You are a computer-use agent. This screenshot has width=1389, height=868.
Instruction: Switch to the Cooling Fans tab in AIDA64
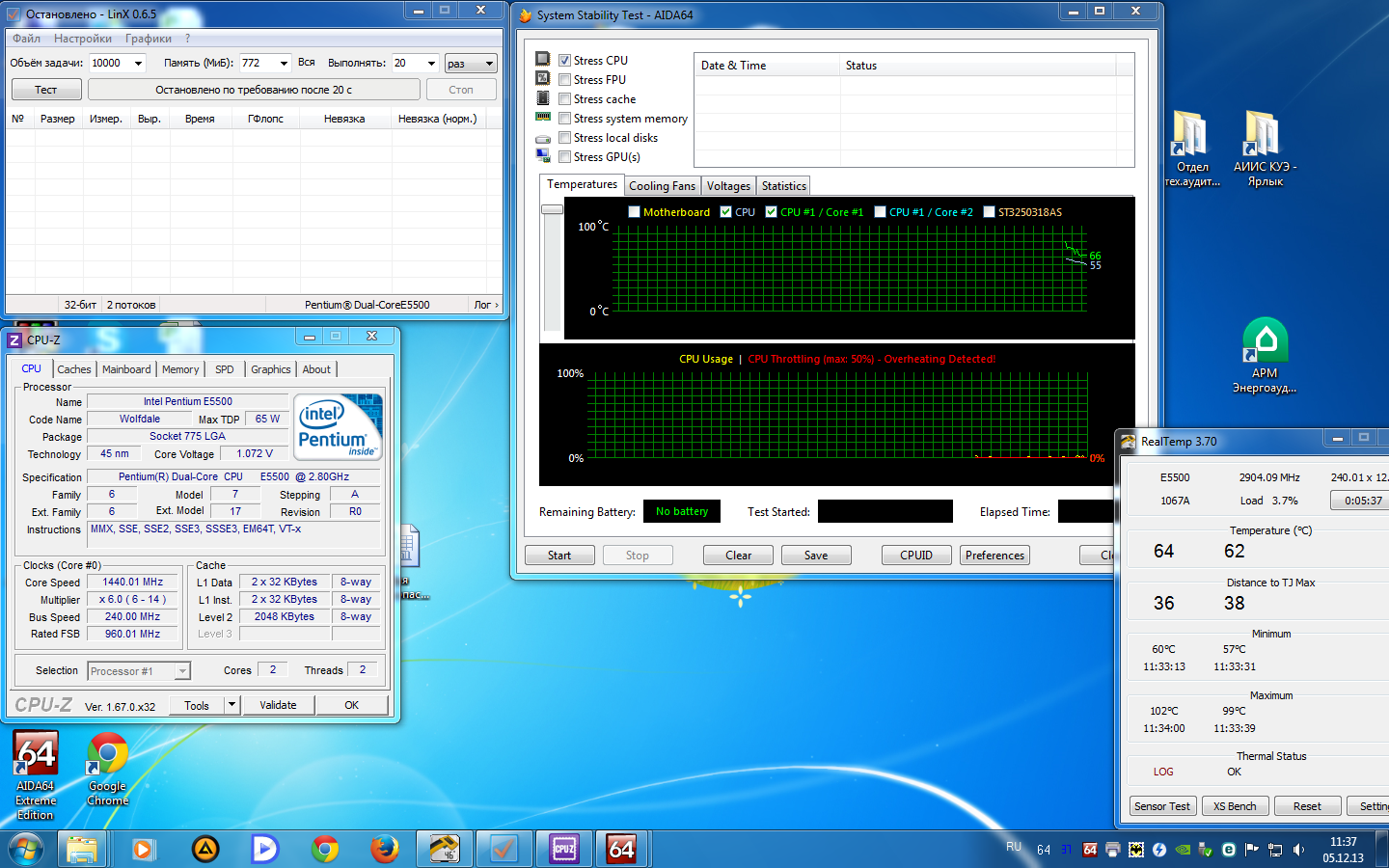(662, 186)
